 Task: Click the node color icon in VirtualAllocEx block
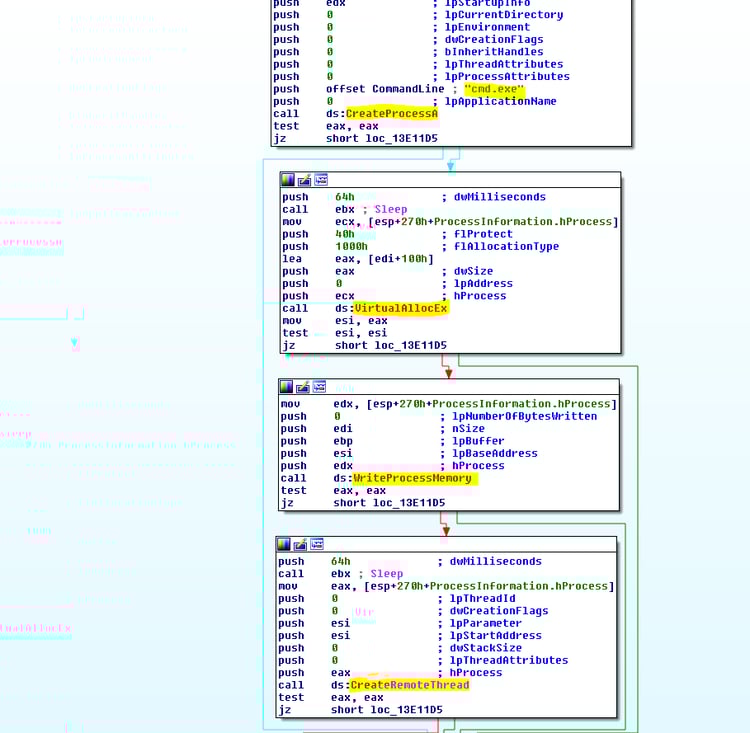(x=287, y=180)
